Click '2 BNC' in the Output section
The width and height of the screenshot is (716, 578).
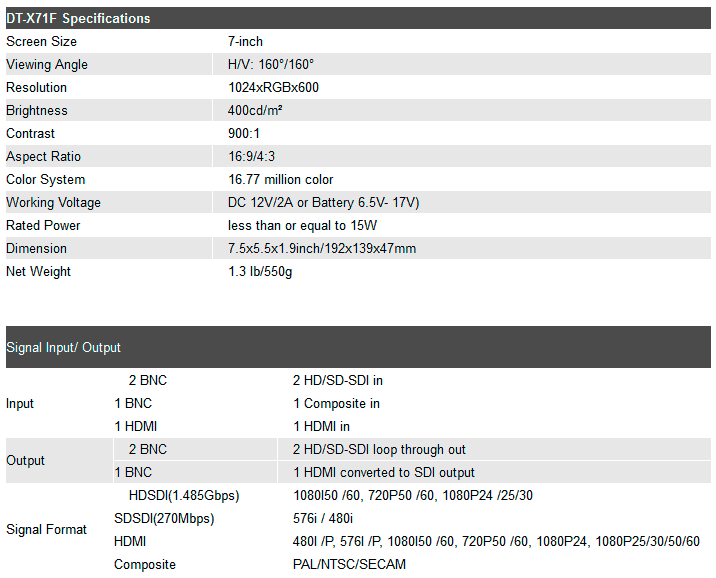pyautogui.click(x=148, y=450)
